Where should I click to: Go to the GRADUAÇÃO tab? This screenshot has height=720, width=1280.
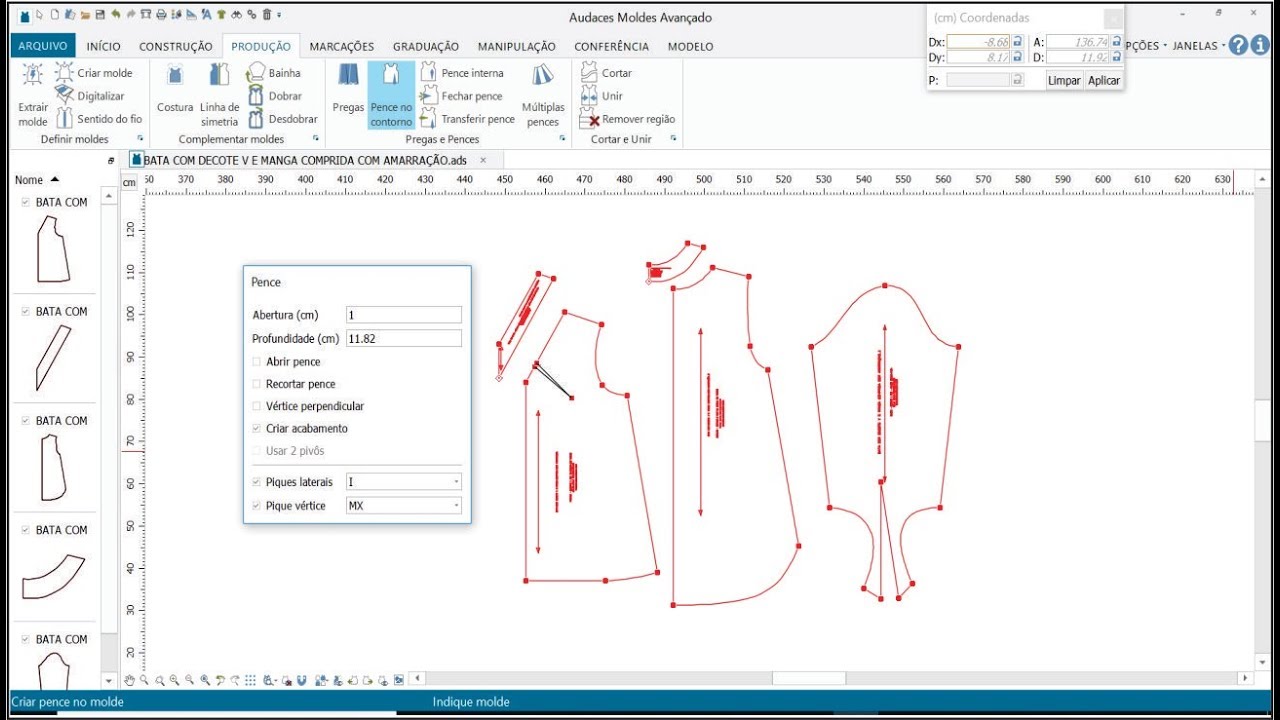click(426, 46)
